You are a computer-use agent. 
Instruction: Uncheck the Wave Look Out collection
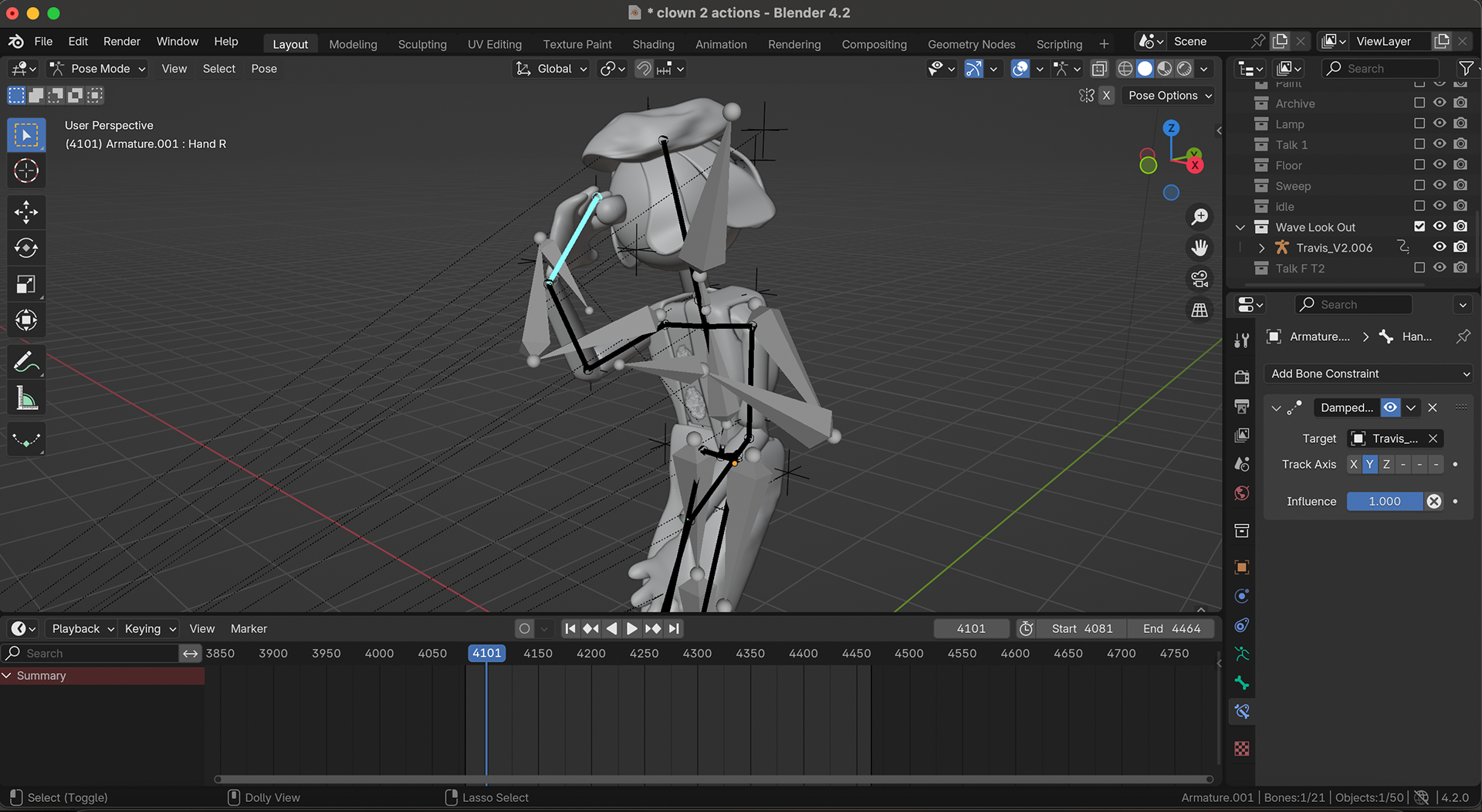coord(1419,226)
